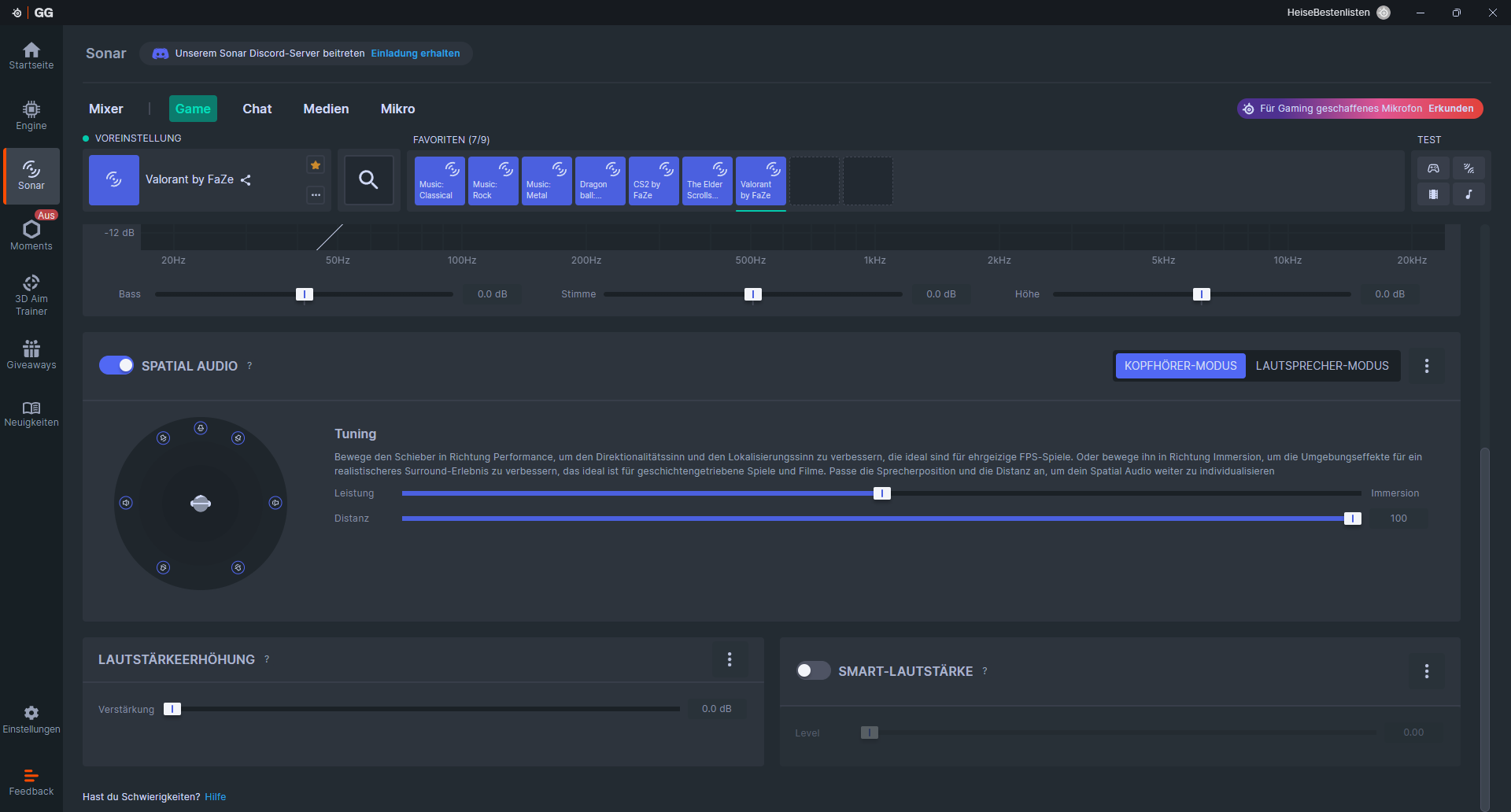Open Smart-Lautstärke three-dot options menu

point(1426,671)
